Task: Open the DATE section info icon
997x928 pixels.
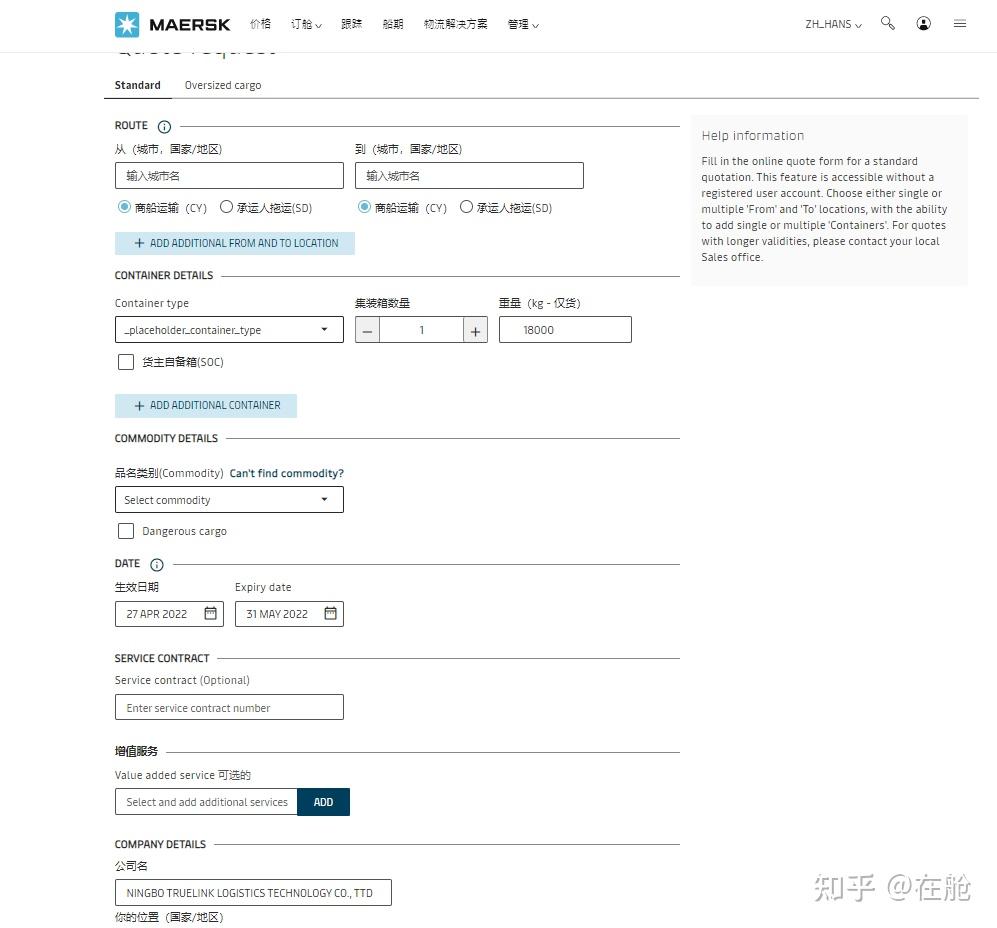Action: 157,563
